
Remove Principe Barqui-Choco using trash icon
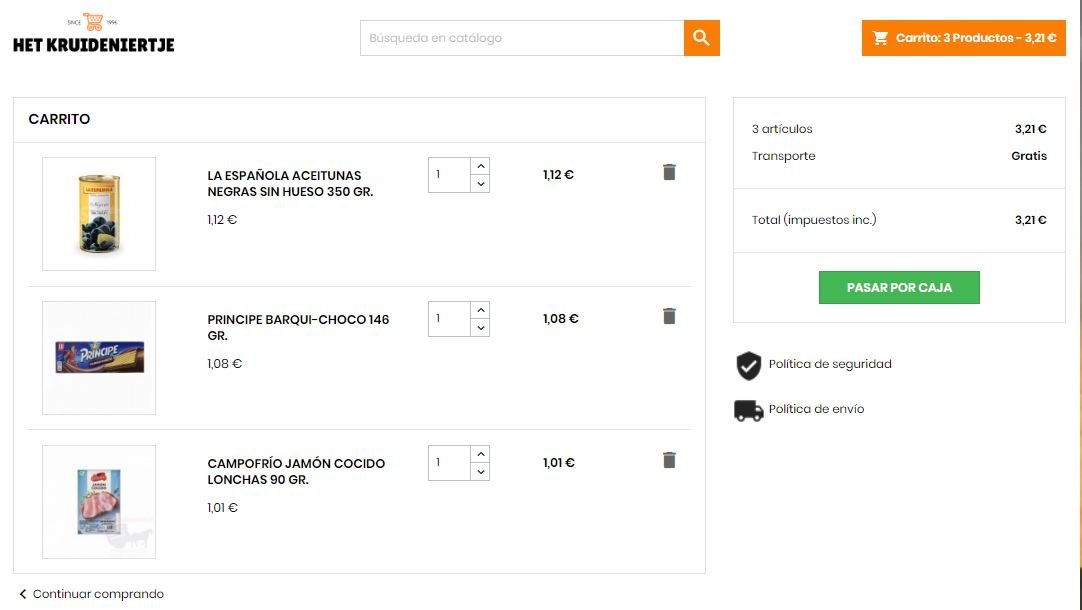669,316
